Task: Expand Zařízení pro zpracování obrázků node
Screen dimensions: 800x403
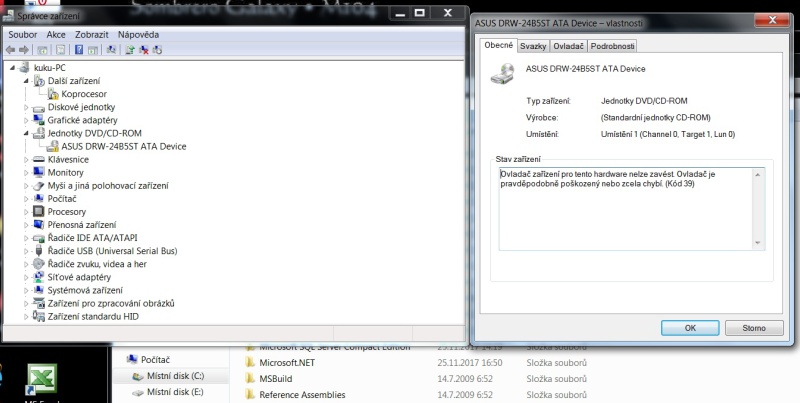Action: pyautogui.click(x=26, y=303)
